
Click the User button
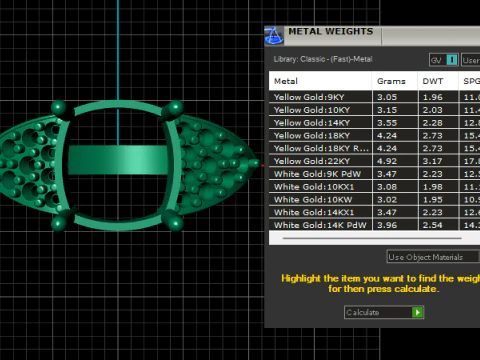point(471,60)
